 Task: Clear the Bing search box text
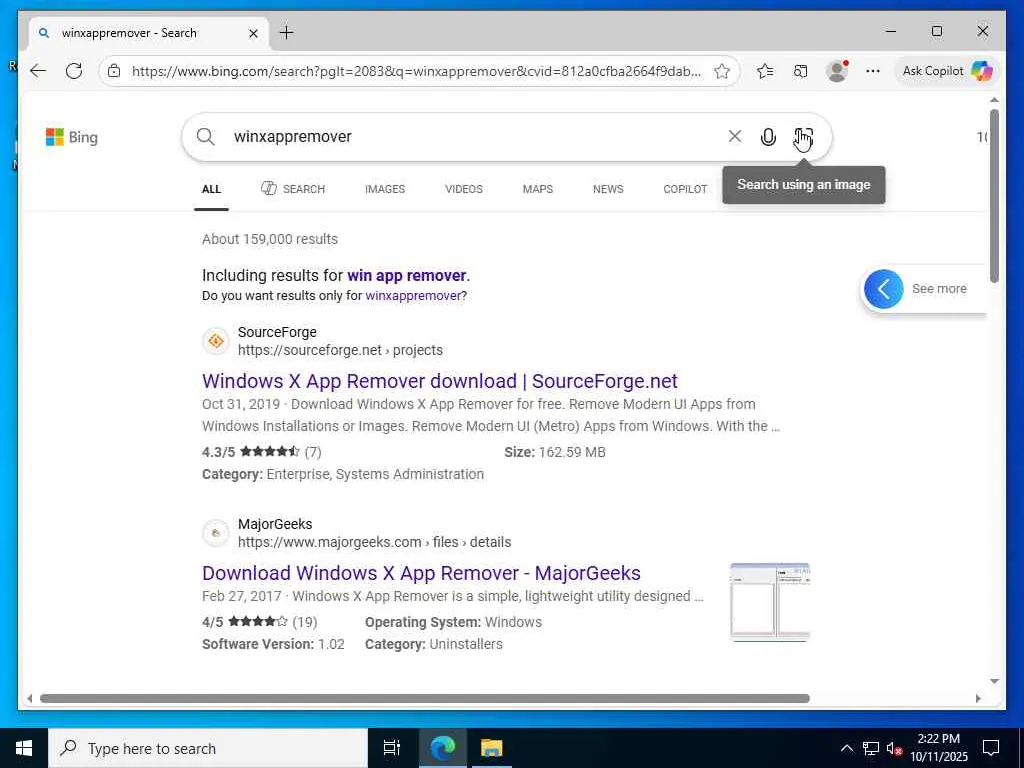[735, 136]
